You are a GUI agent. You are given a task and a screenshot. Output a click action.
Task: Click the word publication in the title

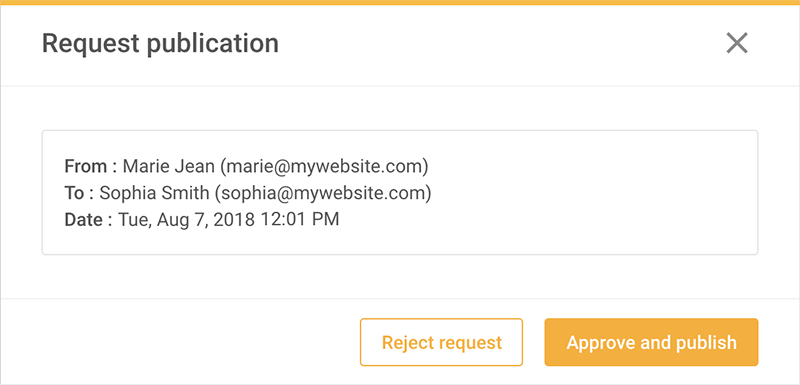click(x=213, y=44)
